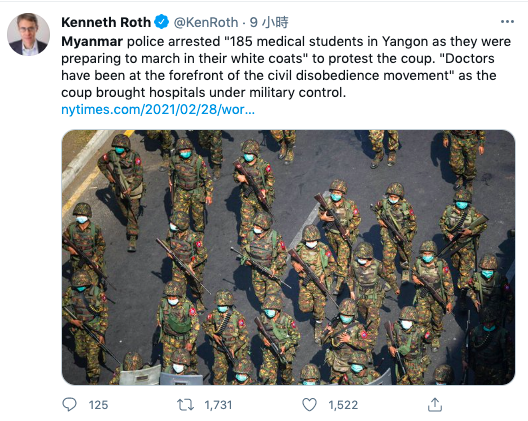Like the tweet with the heart icon
The image size is (528, 421).
coord(309,404)
